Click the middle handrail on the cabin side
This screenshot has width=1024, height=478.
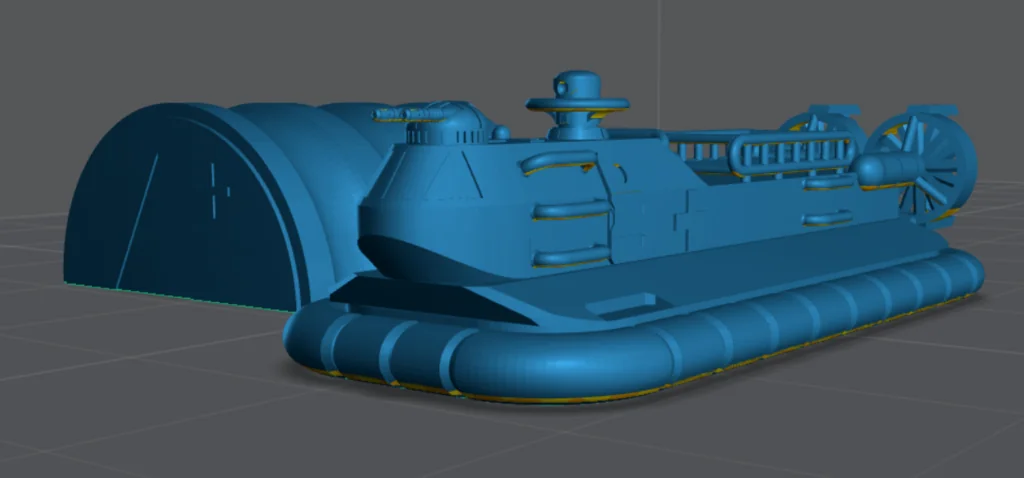[x=570, y=209]
